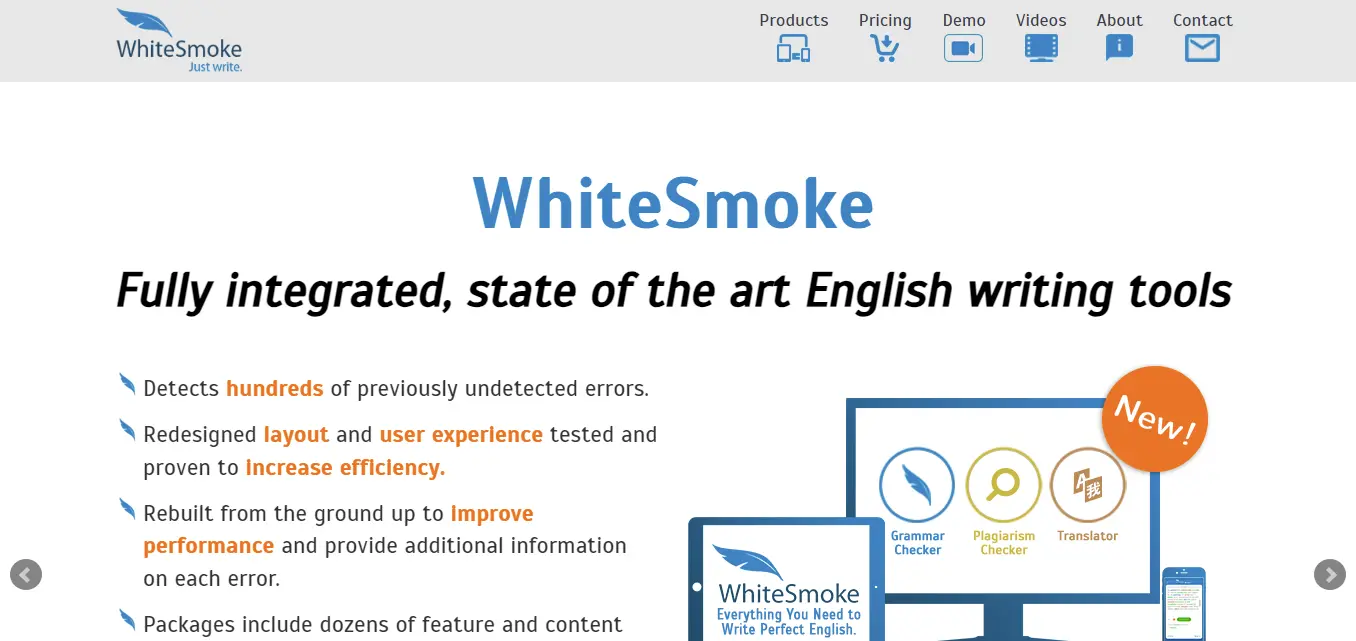Open the About menu label

click(x=1119, y=20)
